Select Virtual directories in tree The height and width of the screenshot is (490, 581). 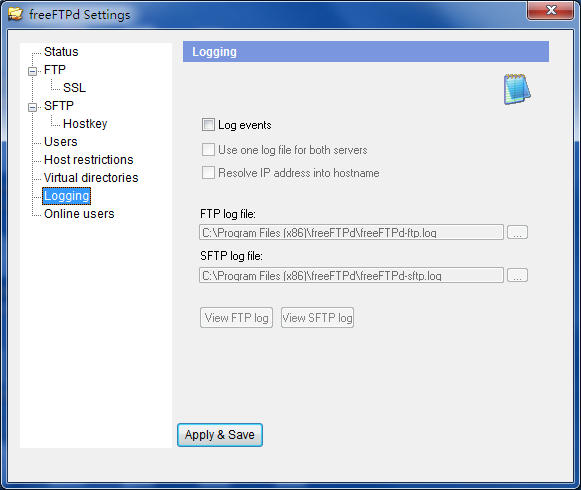pos(91,178)
